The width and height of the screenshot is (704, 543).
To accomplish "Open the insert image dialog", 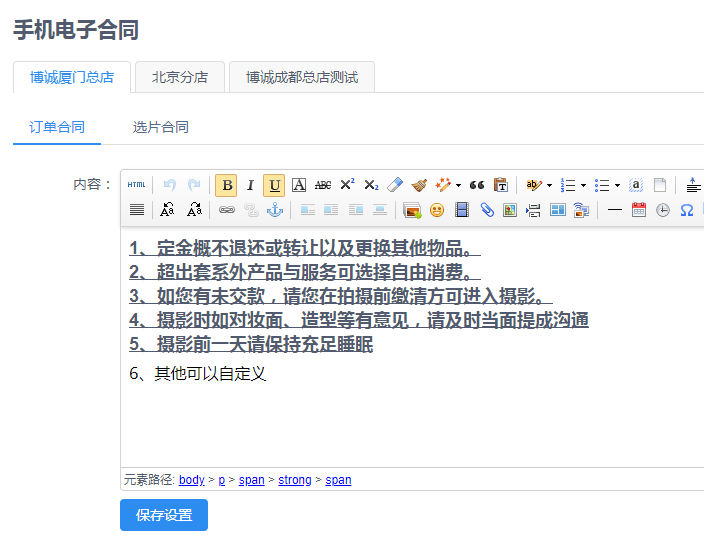I will 412,210.
